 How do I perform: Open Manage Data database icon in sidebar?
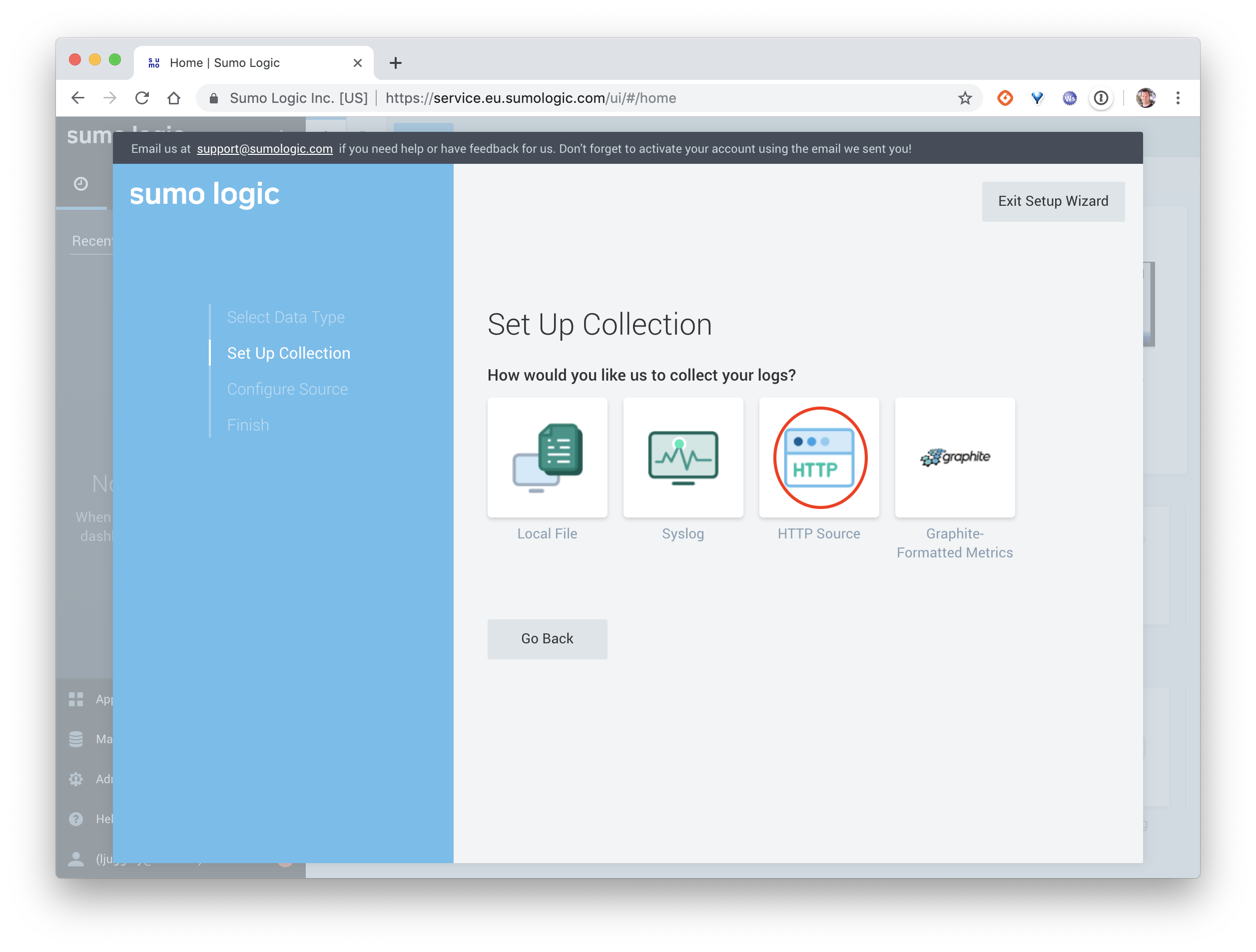(x=76, y=739)
